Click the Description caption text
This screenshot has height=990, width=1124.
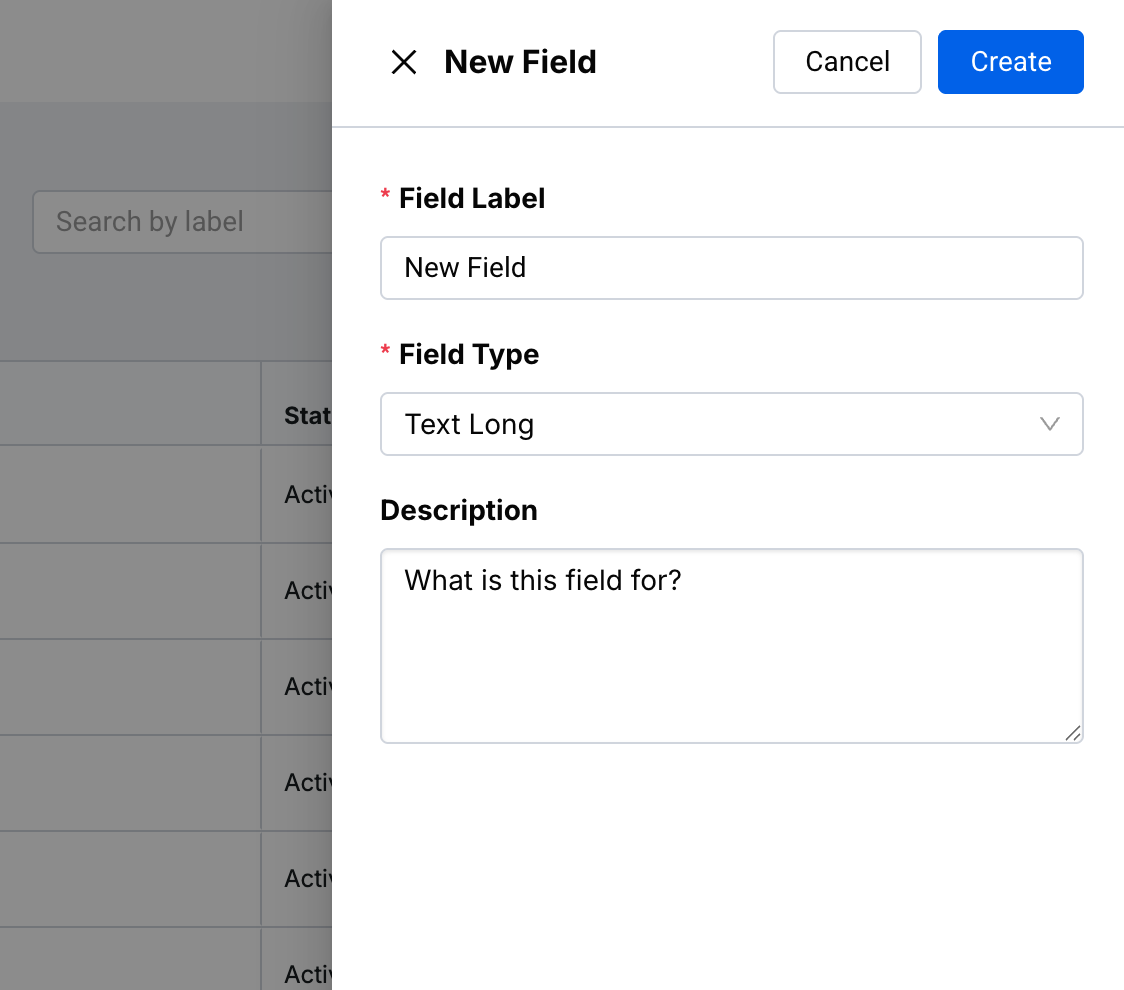(459, 510)
